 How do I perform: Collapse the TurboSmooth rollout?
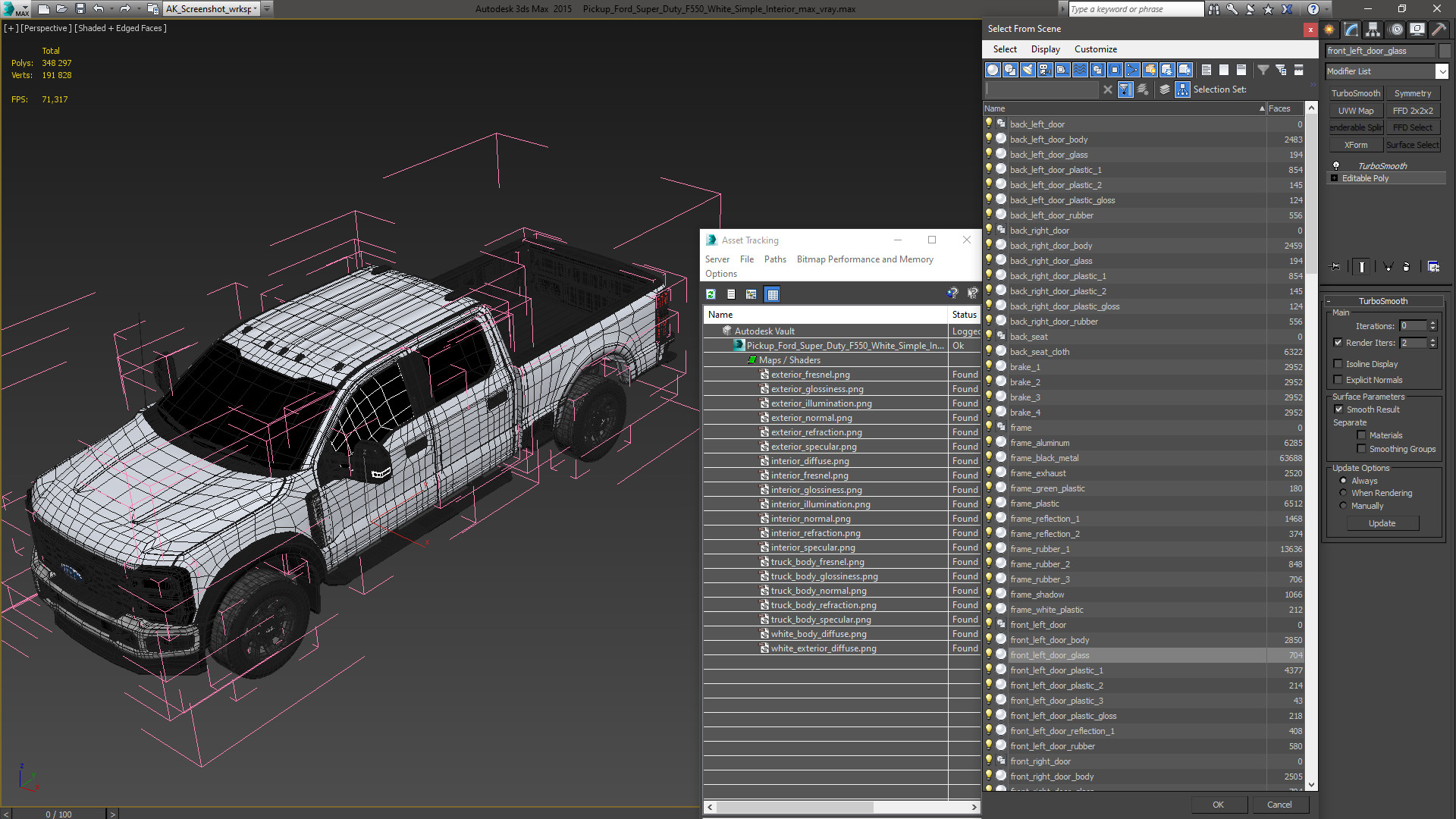[x=1382, y=301]
